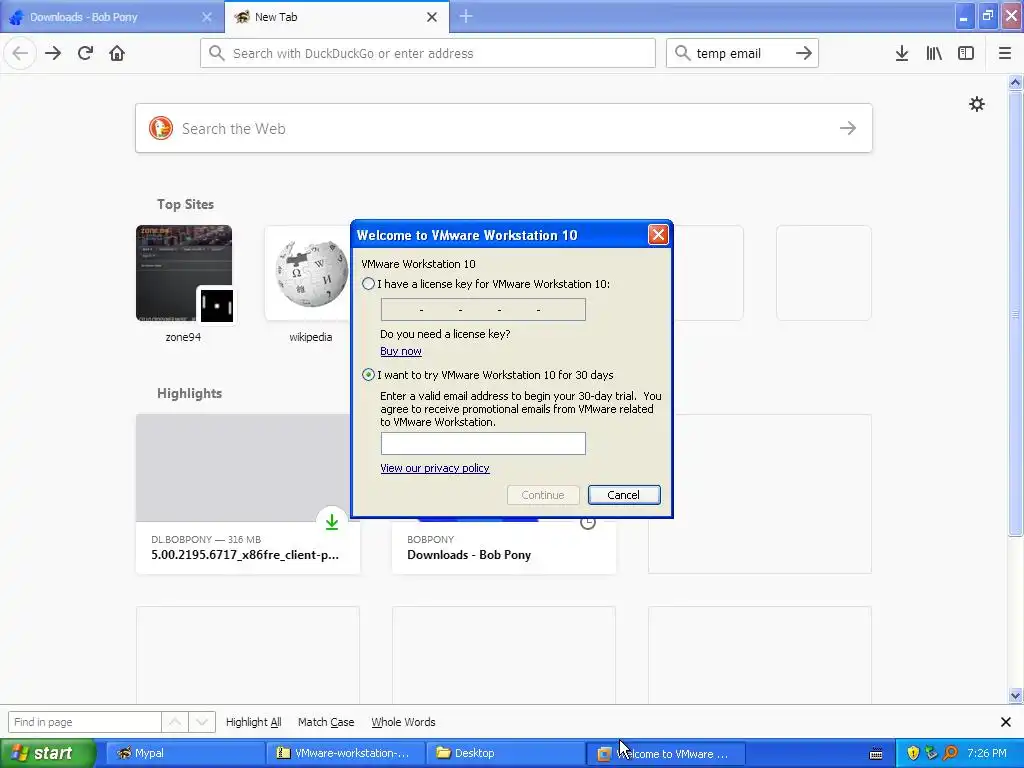Open the zone94 top site thumbnail
The height and width of the screenshot is (768, 1024).
click(184, 273)
